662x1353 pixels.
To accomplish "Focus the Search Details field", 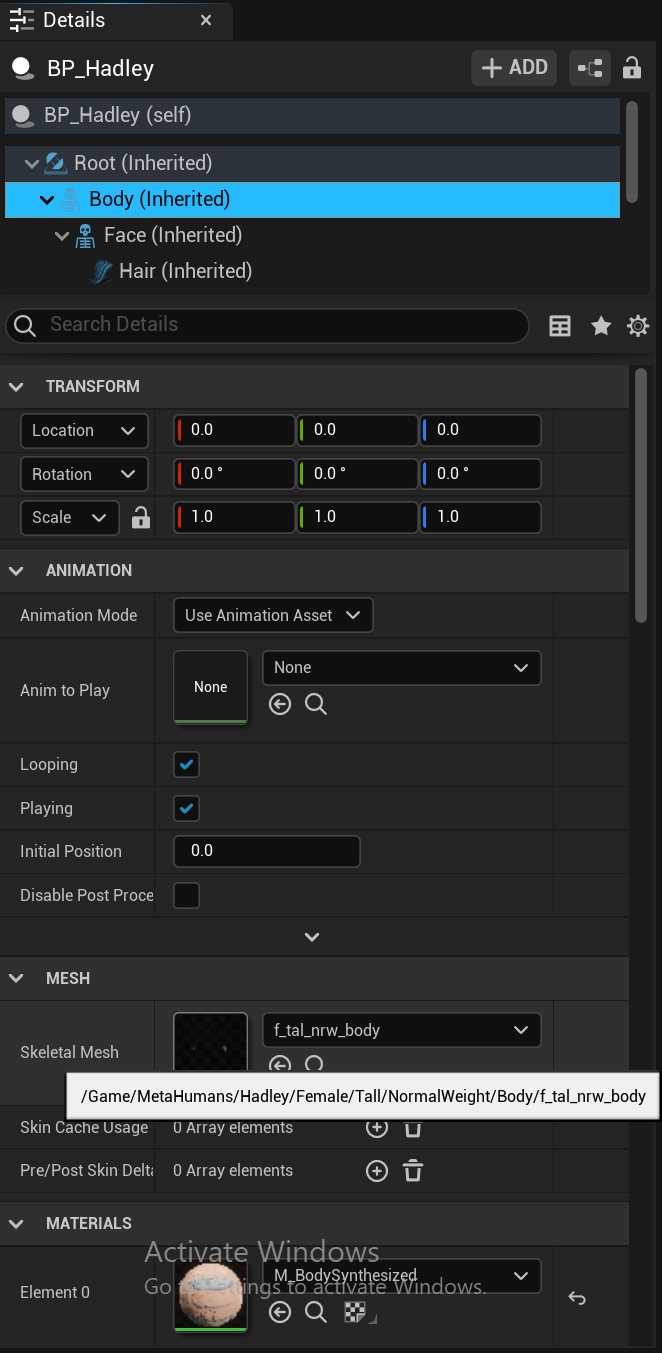I will coord(280,325).
